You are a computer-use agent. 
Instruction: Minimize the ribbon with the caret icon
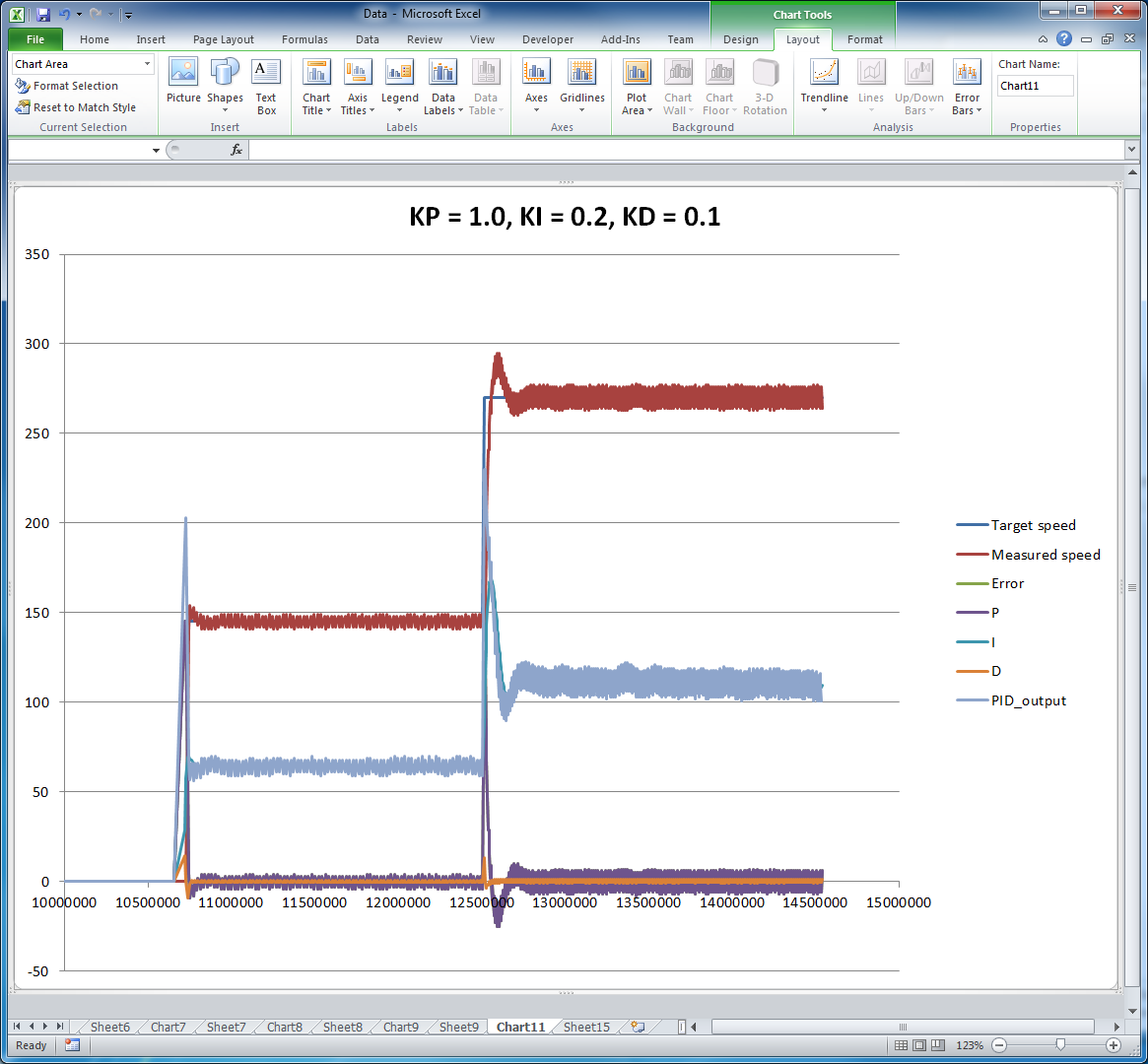pos(1043,38)
